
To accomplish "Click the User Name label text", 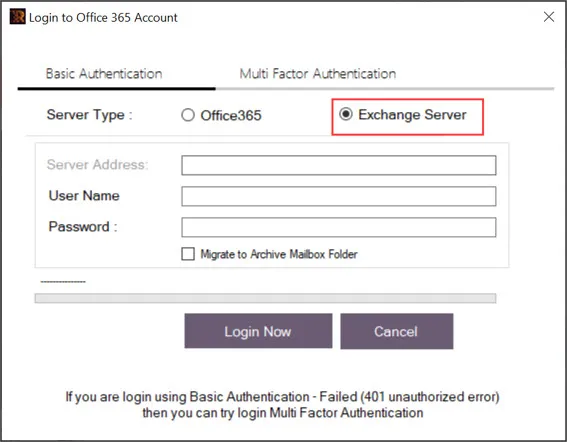I will (84, 196).
